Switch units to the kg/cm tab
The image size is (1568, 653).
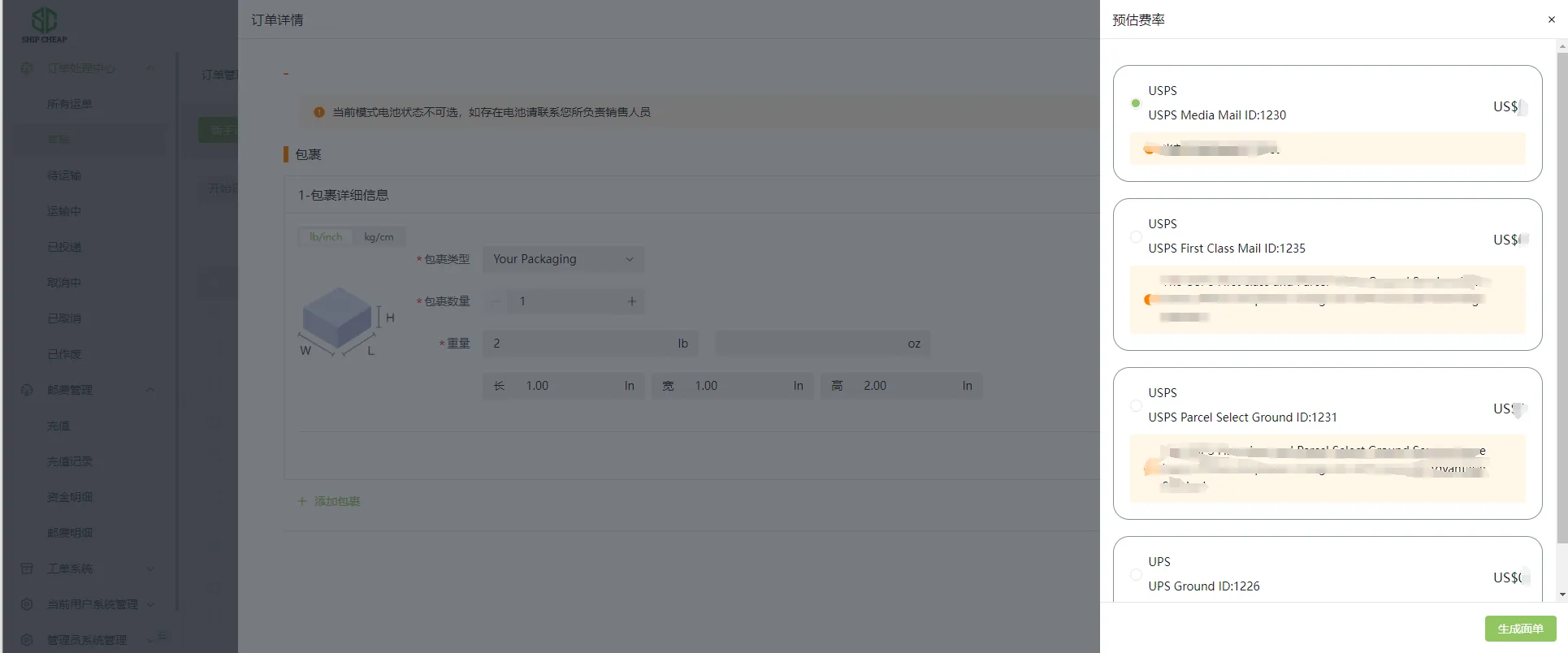pos(379,237)
